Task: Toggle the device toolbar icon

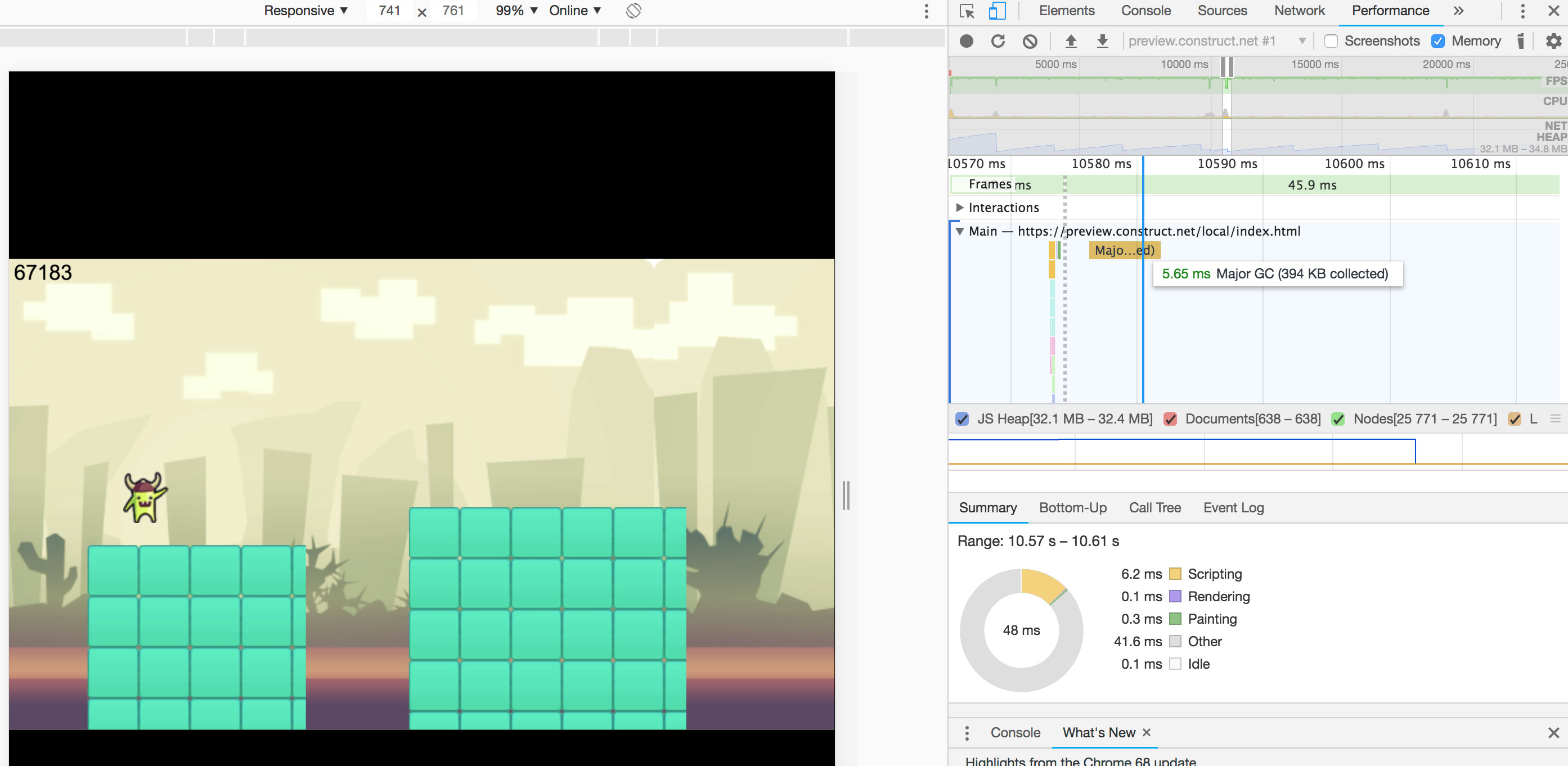Action: point(996,11)
